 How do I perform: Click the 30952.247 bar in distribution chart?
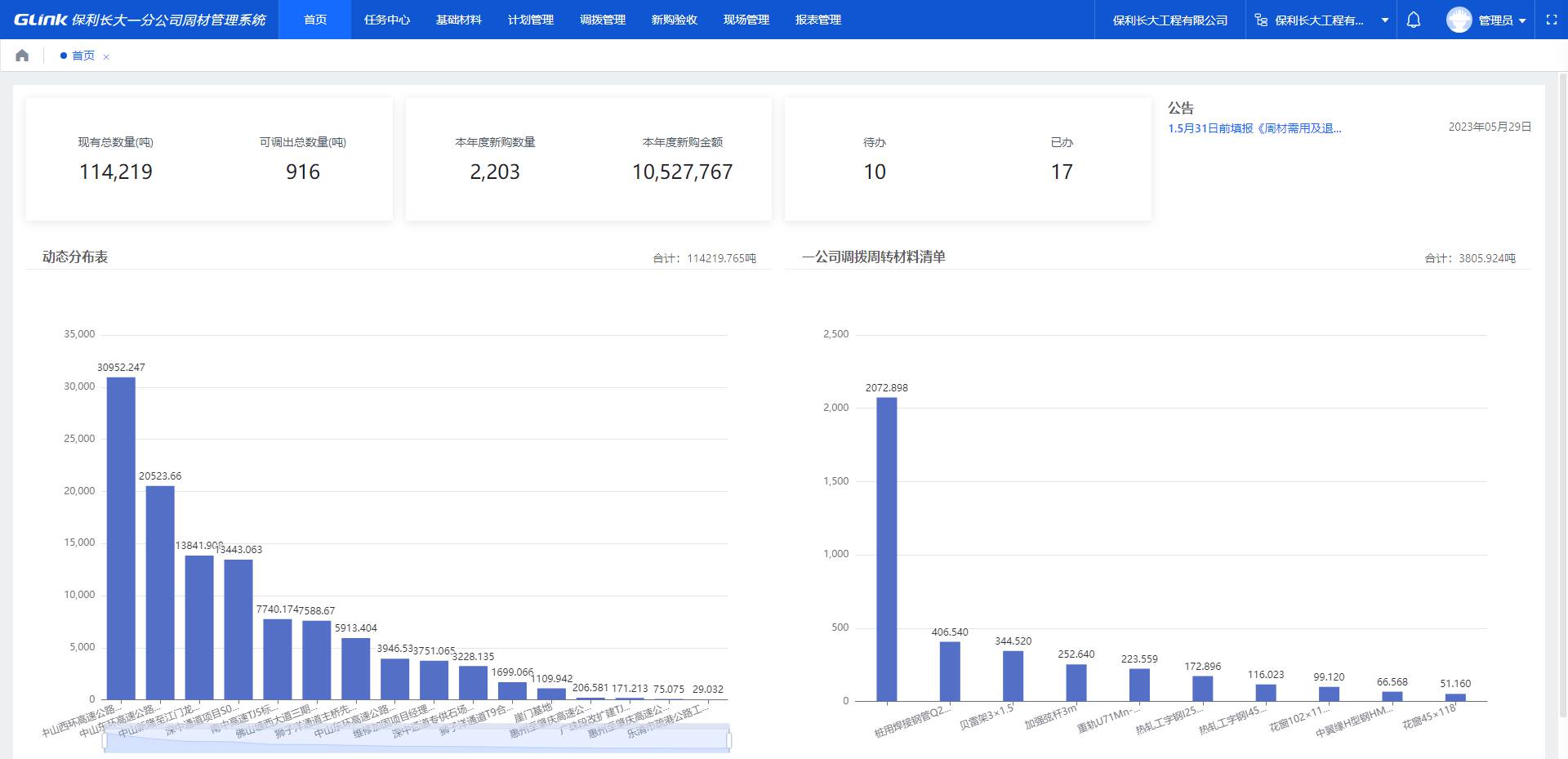coord(121,538)
